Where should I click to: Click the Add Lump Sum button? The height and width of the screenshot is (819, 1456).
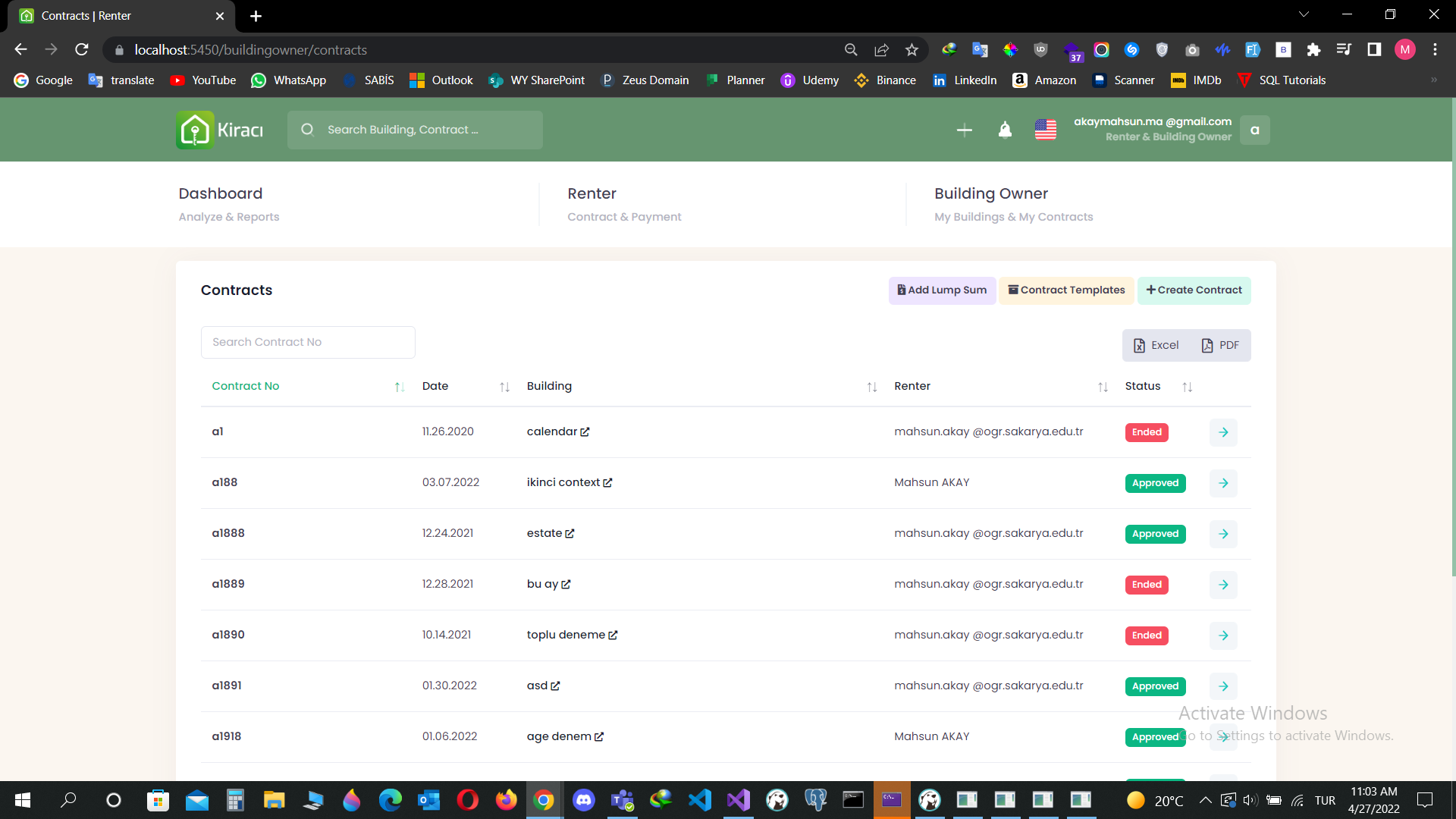pyautogui.click(x=942, y=290)
